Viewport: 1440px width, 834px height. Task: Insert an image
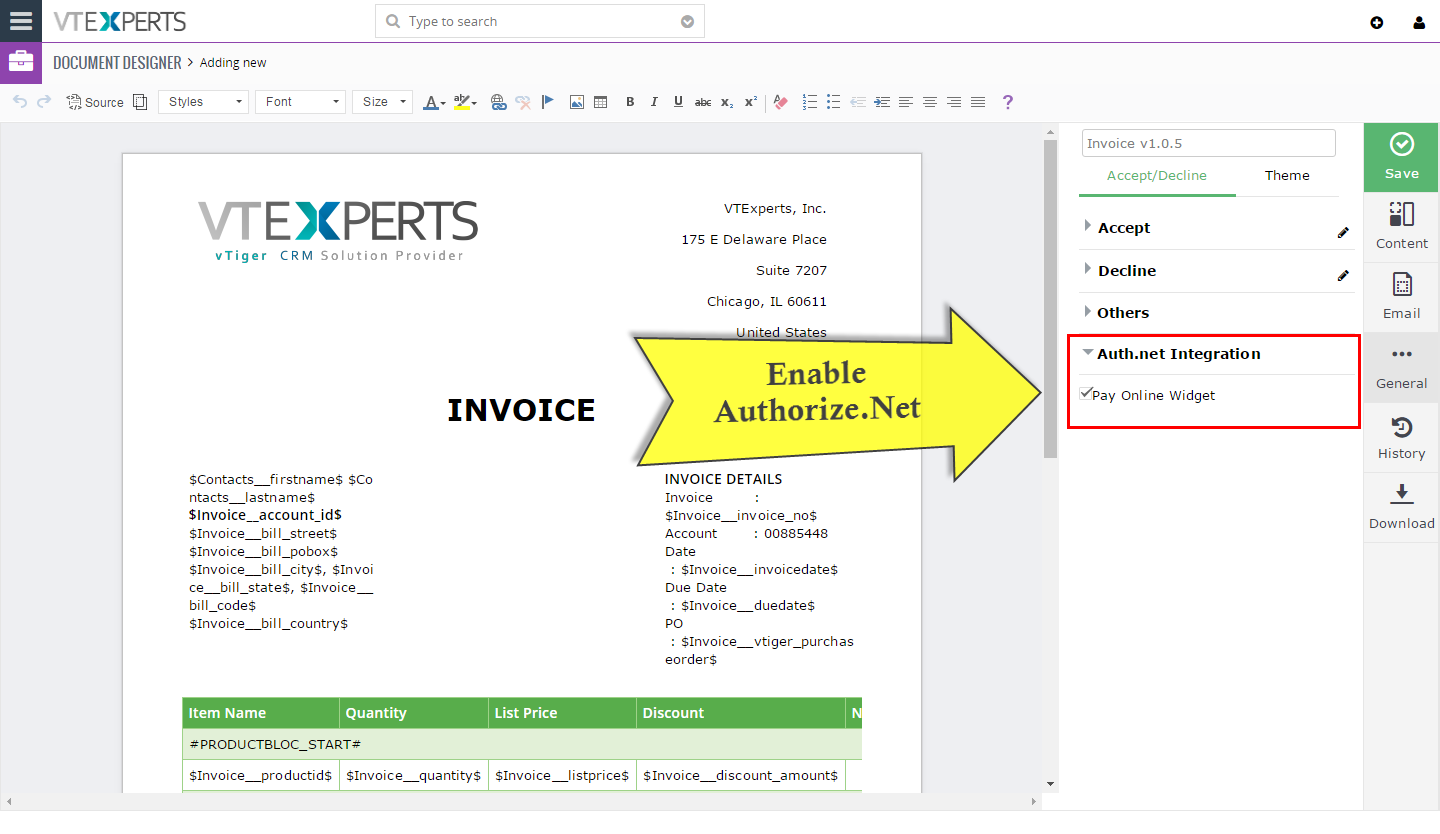click(577, 102)
